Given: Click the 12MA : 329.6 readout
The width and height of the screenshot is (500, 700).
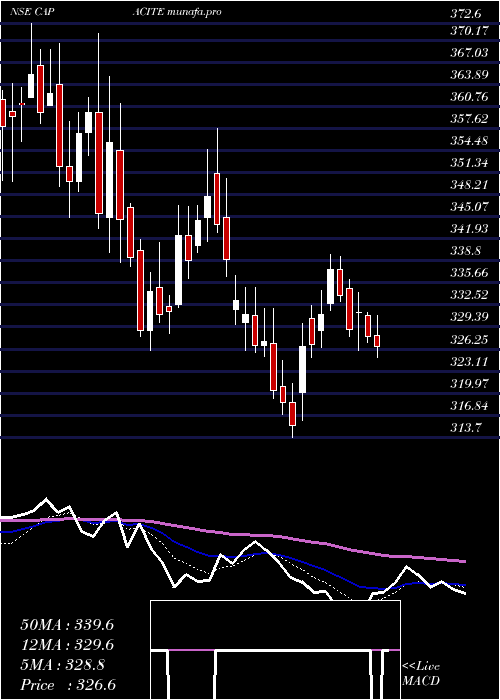Looking at the screenshot, I should click(67, 645).
